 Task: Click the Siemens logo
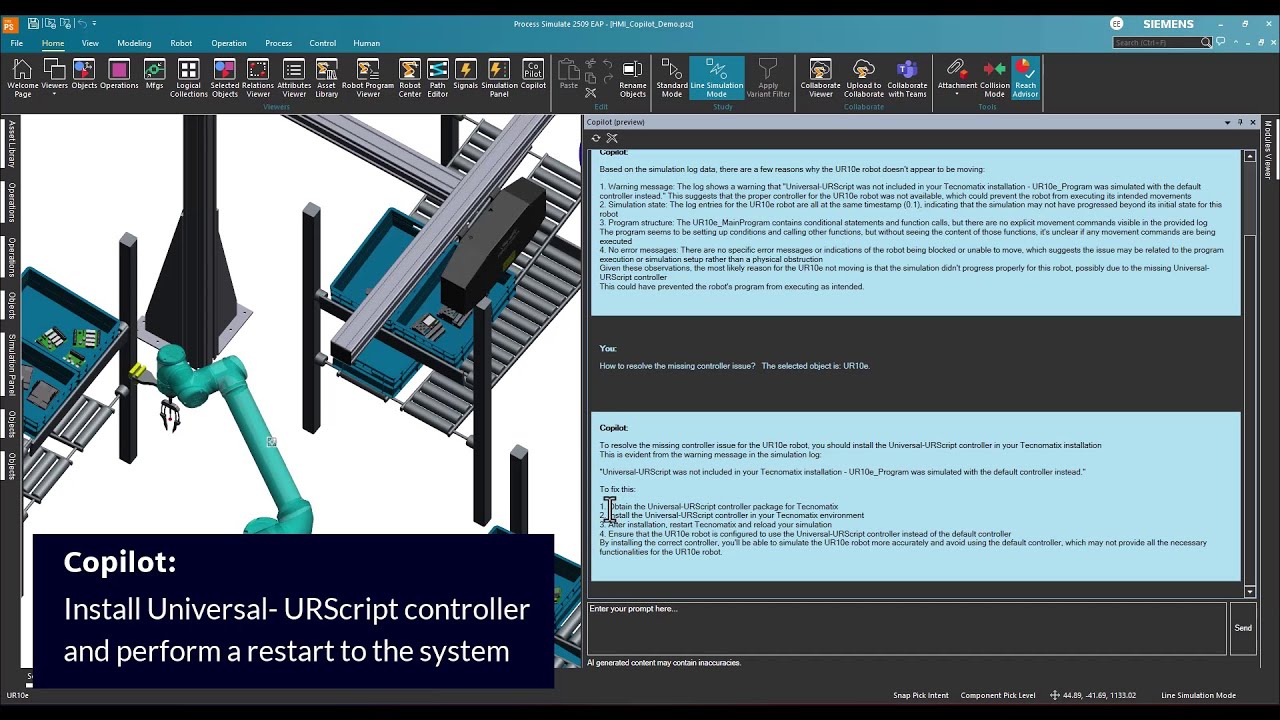coord(1168,24)
